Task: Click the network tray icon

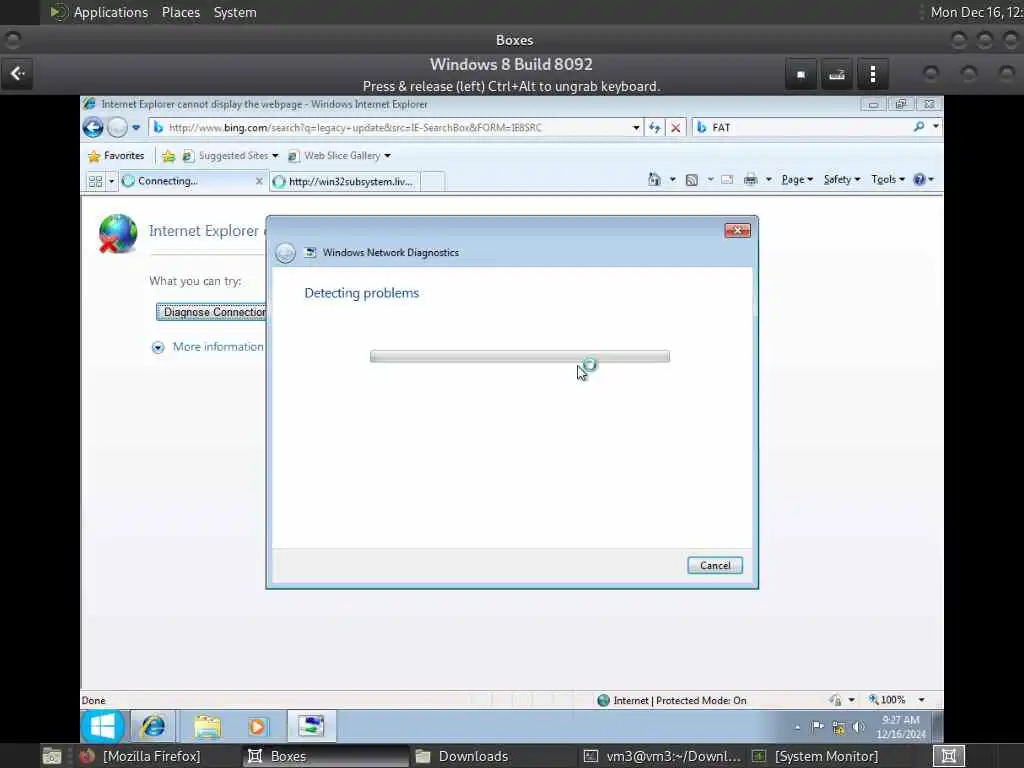Action: point(839,727)
